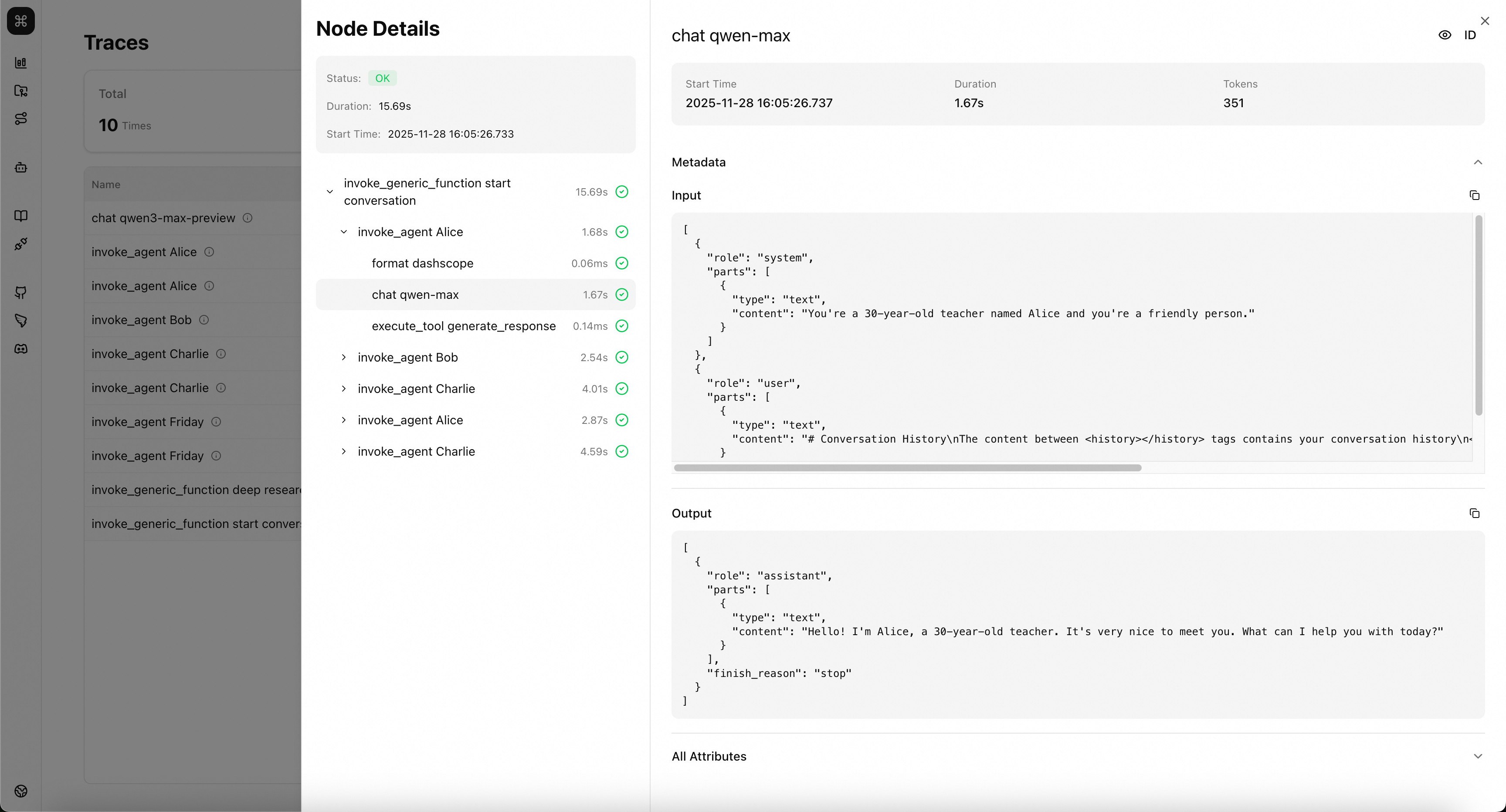Click the GitHub sidebar icon
This screenshot has height=812, width=1506.
click(x=21, y=292)
